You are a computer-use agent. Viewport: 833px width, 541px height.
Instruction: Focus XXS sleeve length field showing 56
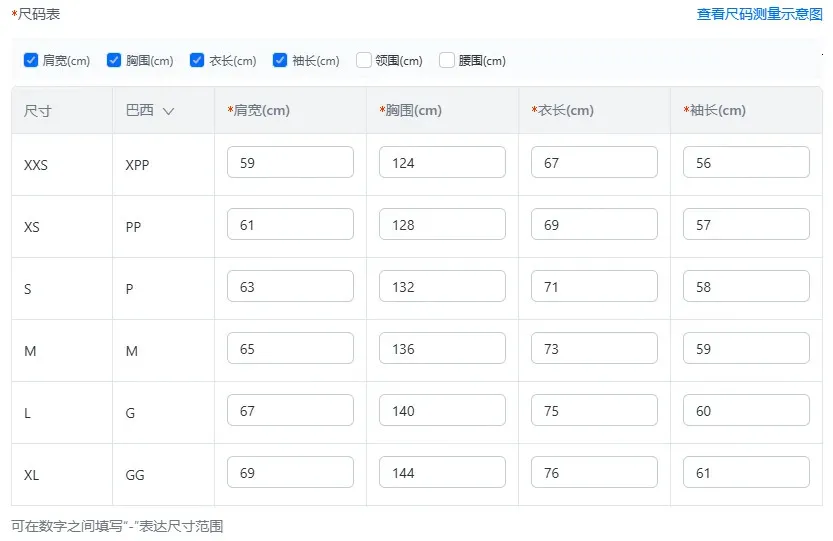pyautogui.click(x=746, y=163)
